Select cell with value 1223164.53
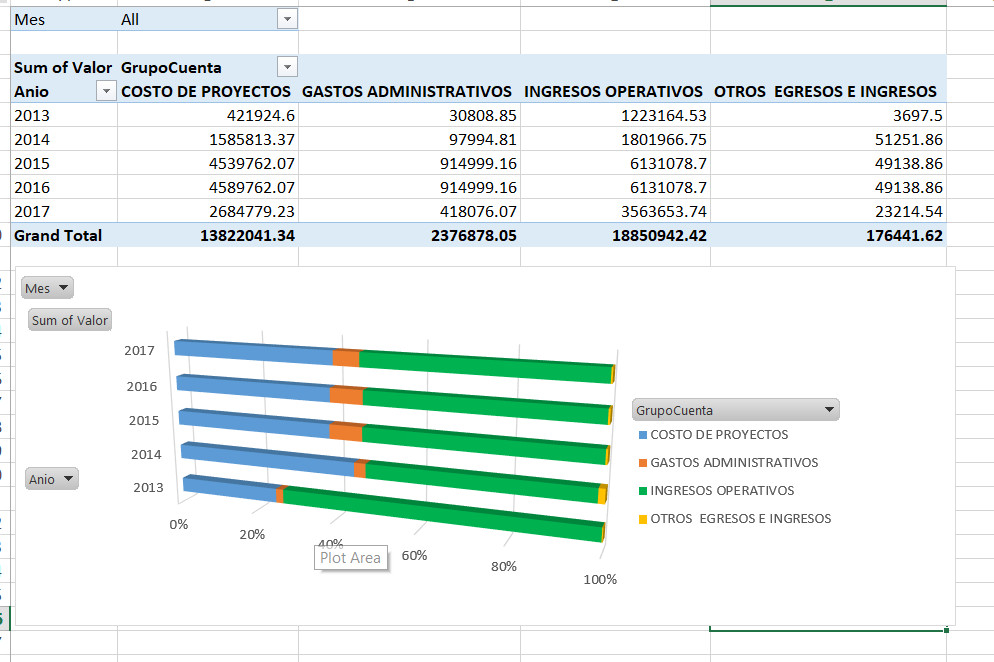 [616, 115]
